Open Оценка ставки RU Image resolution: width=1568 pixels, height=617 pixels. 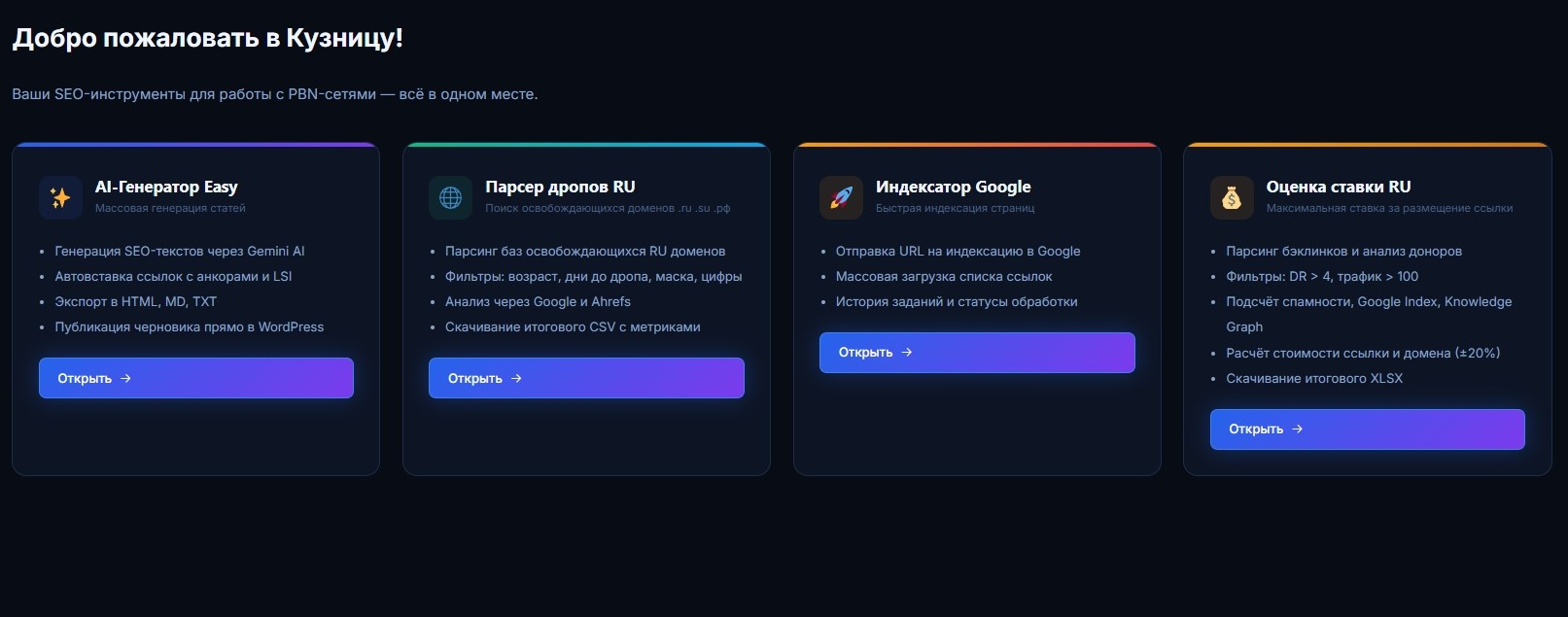coord(1367,428)
